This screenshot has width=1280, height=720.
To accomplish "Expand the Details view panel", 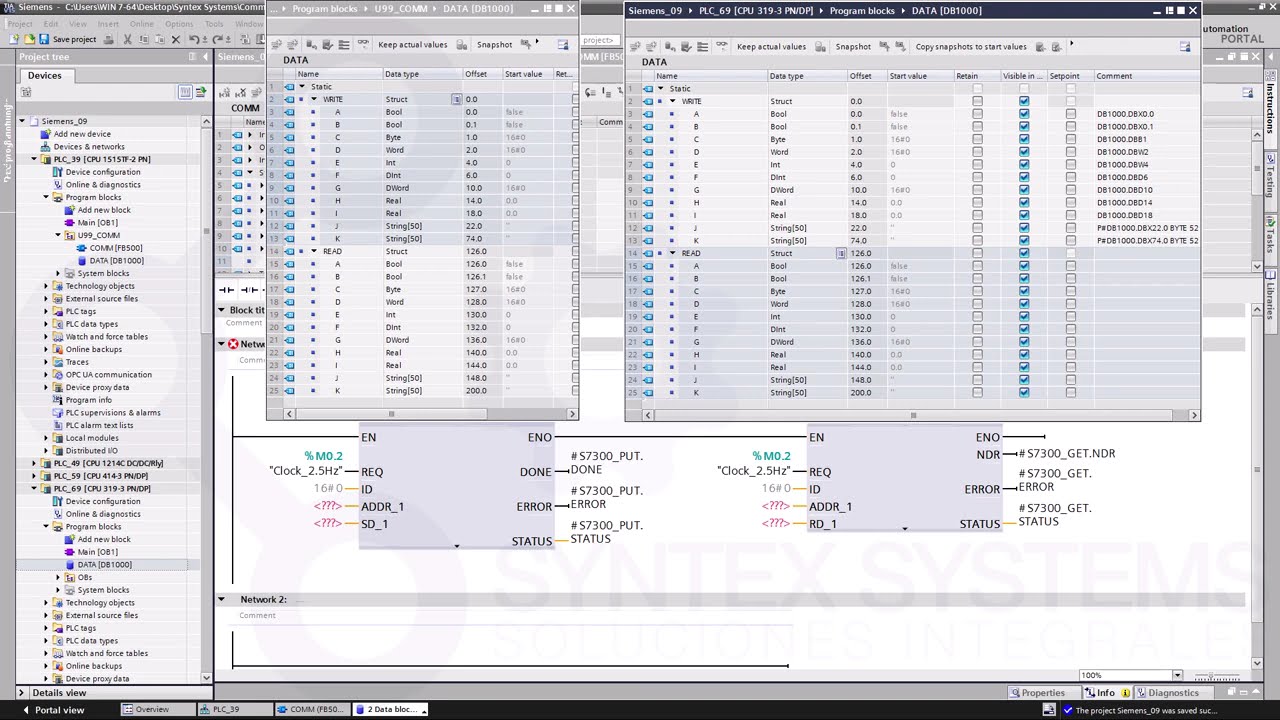I will (21, 692).
